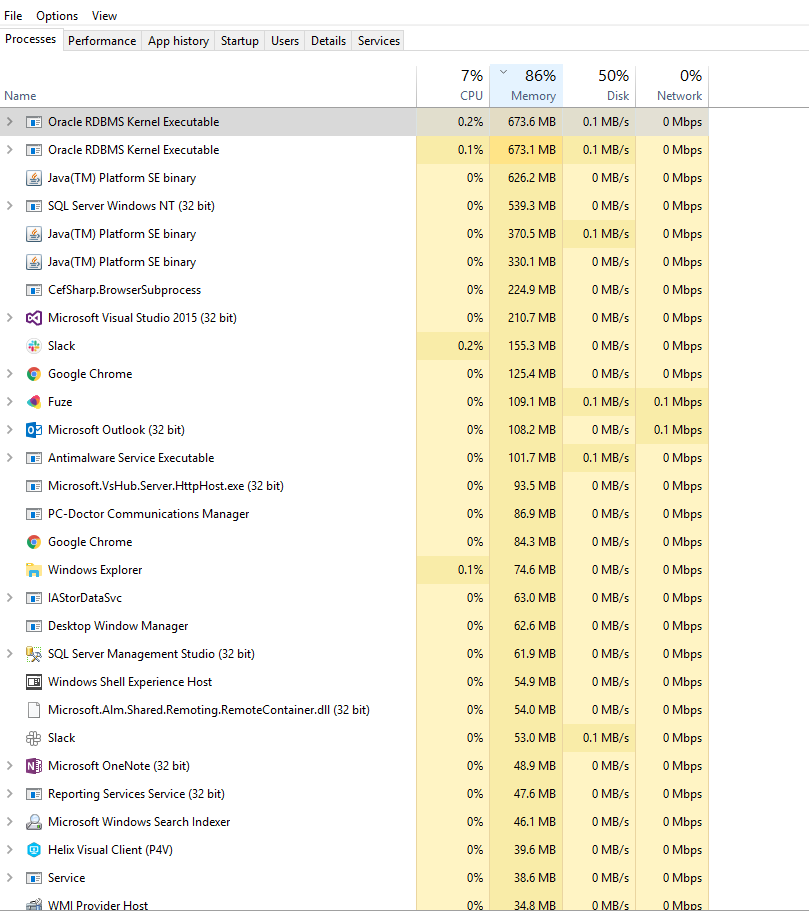Open the Options menu

57,16
